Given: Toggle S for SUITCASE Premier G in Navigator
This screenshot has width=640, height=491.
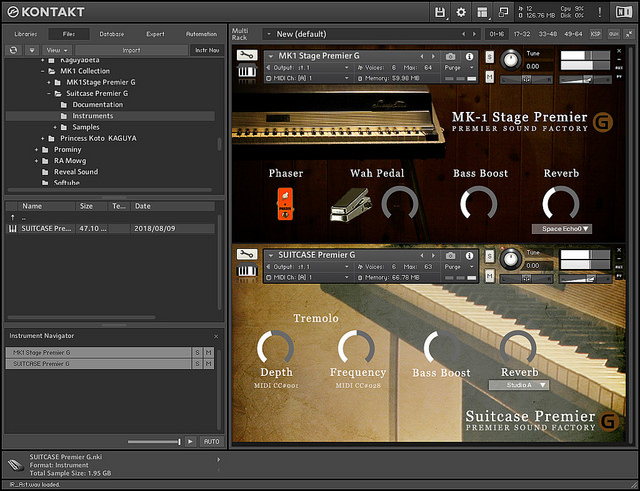Looking at the screenshot, I should pos(198,363).
